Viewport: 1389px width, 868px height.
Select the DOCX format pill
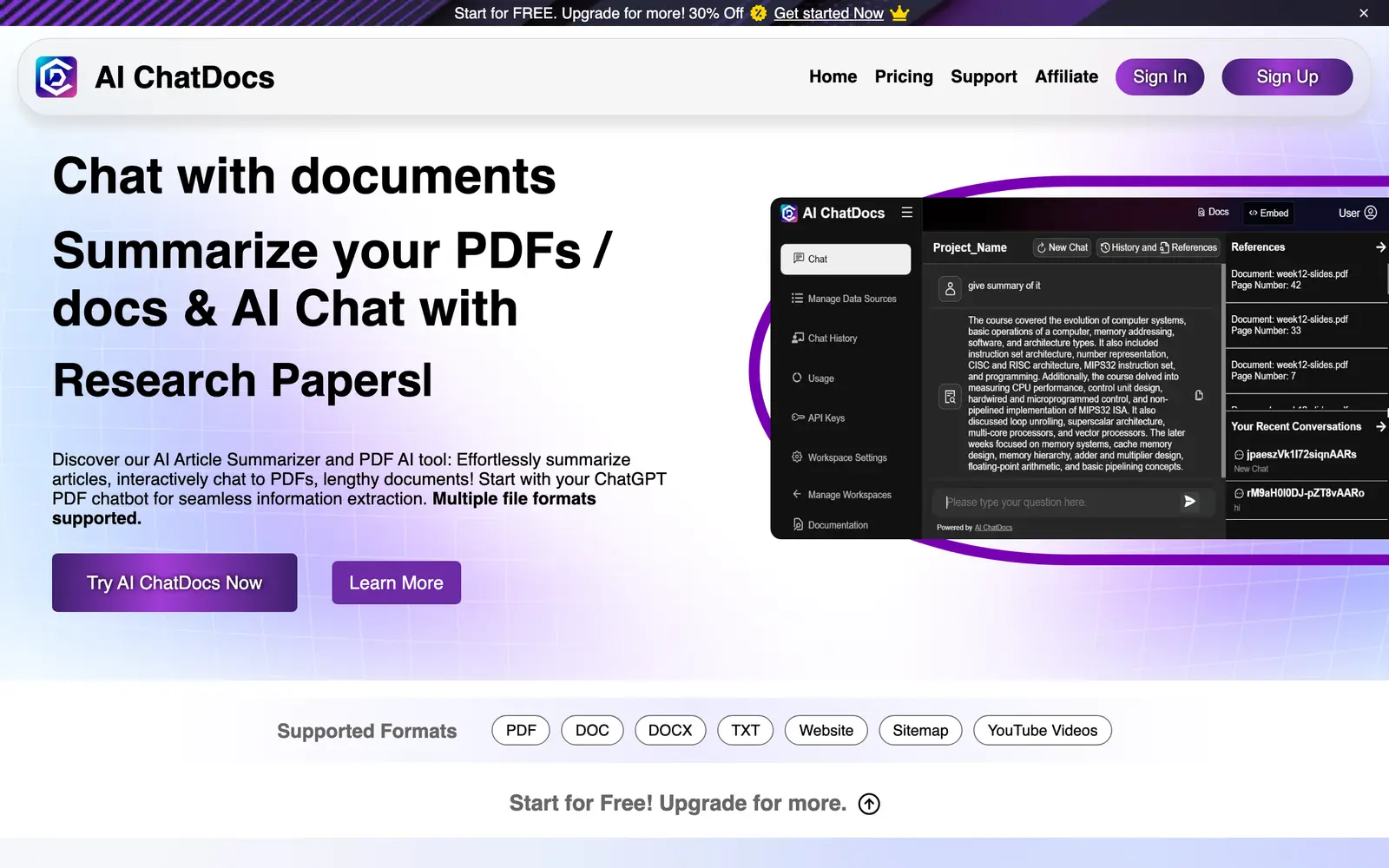tap(670, 730)
